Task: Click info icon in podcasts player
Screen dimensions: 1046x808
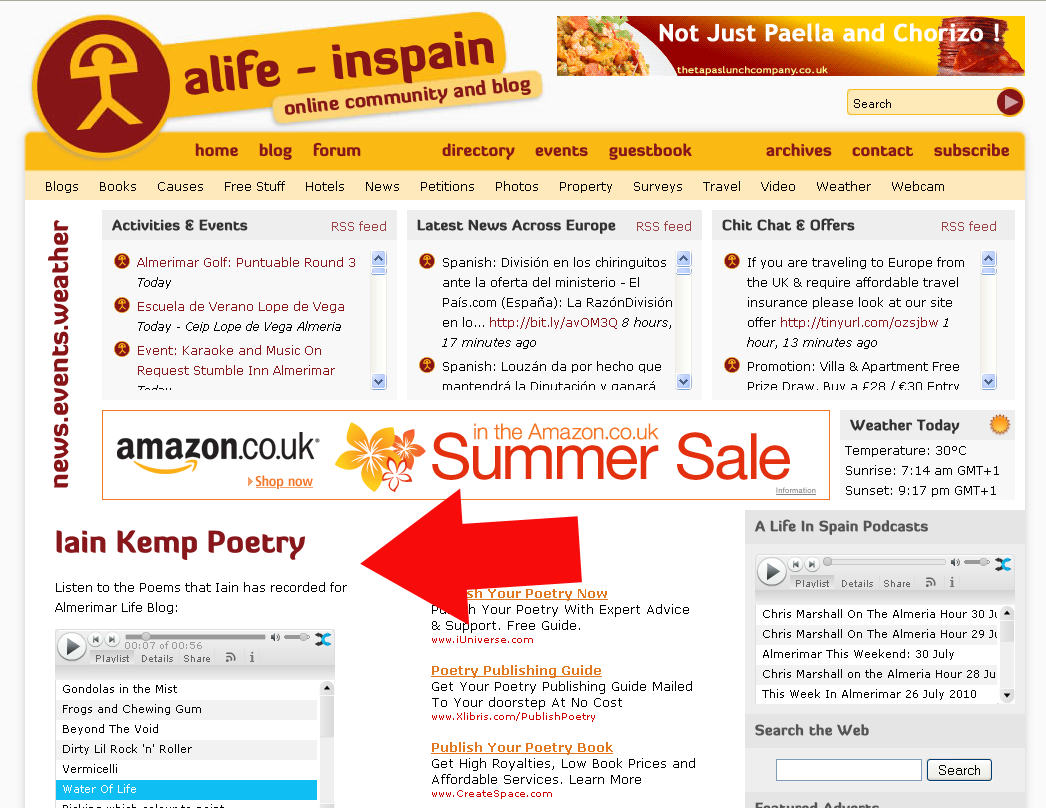Action: [952, 582]
